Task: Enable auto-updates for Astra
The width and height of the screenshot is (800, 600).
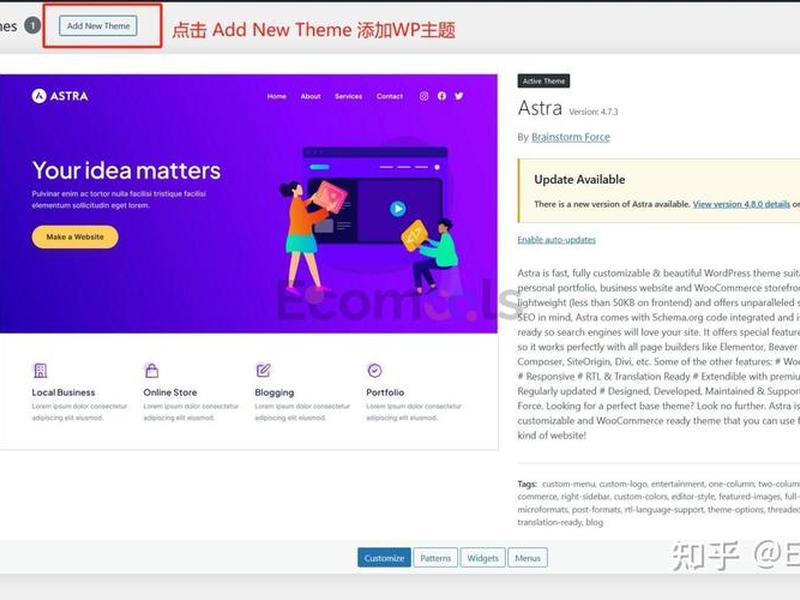Action: tap(556, 239)
